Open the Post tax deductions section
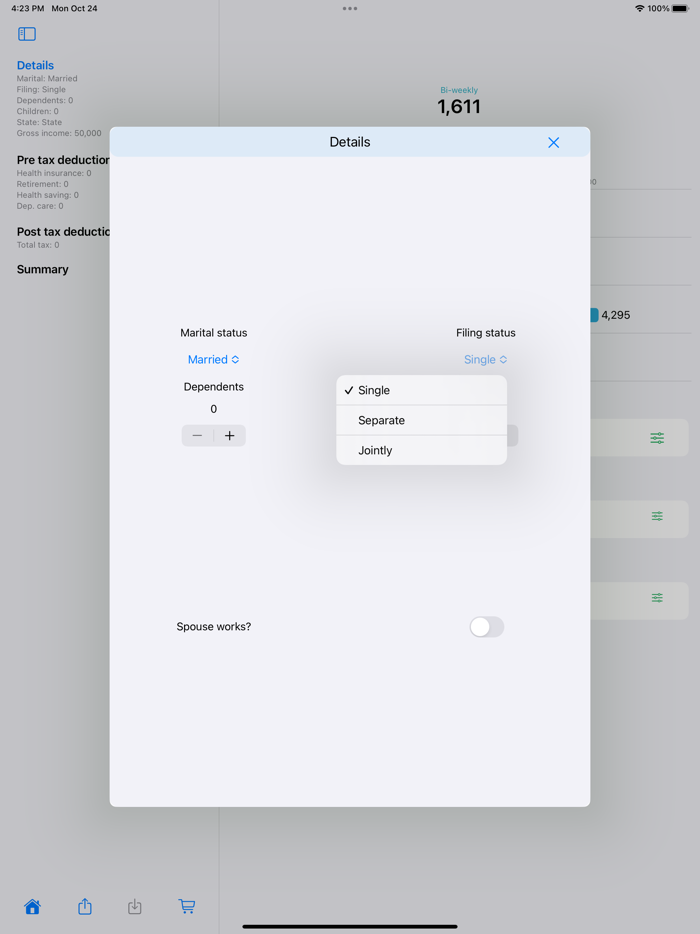 (x=63, y=232)
